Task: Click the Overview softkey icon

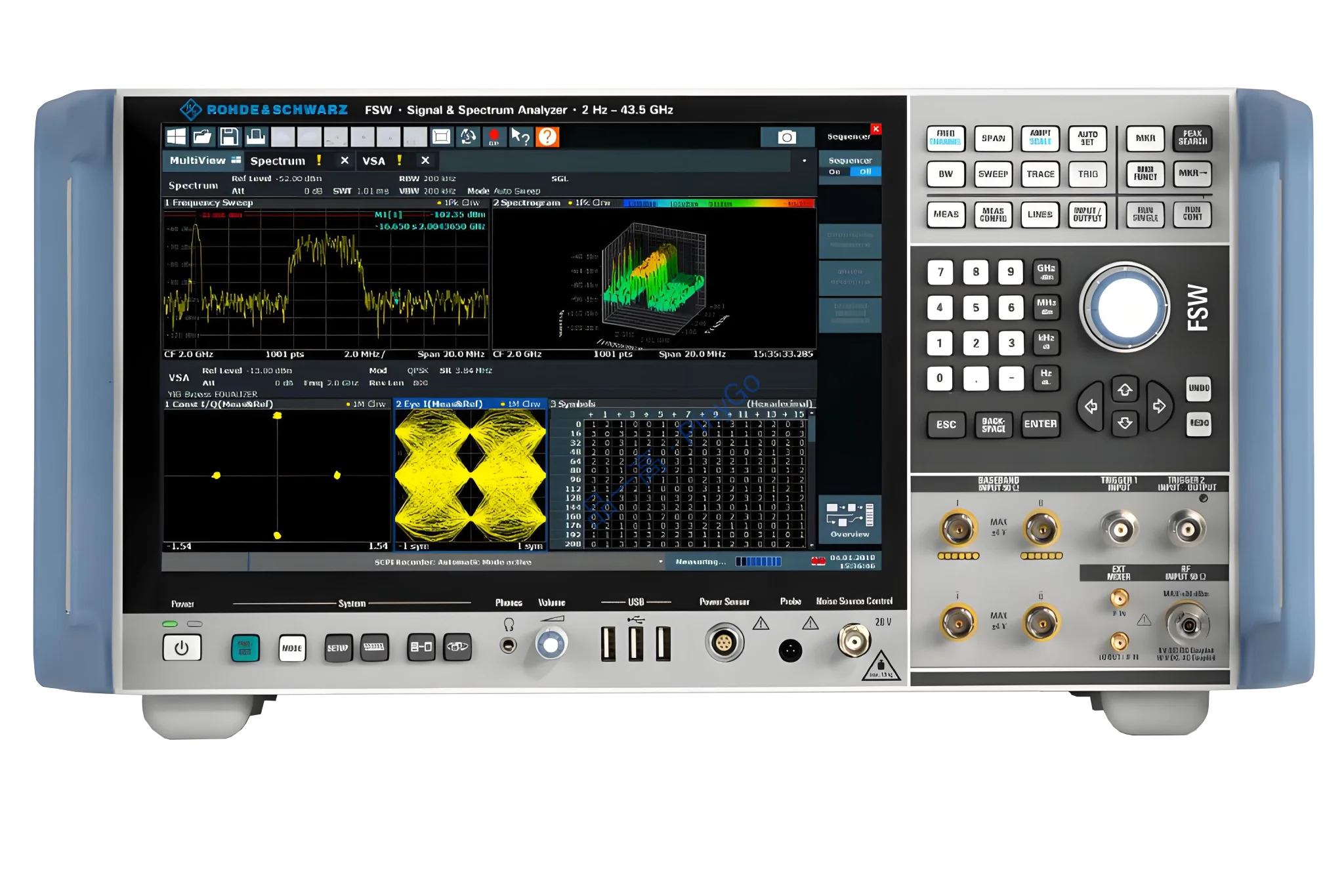Action: [x=850, y=520]
